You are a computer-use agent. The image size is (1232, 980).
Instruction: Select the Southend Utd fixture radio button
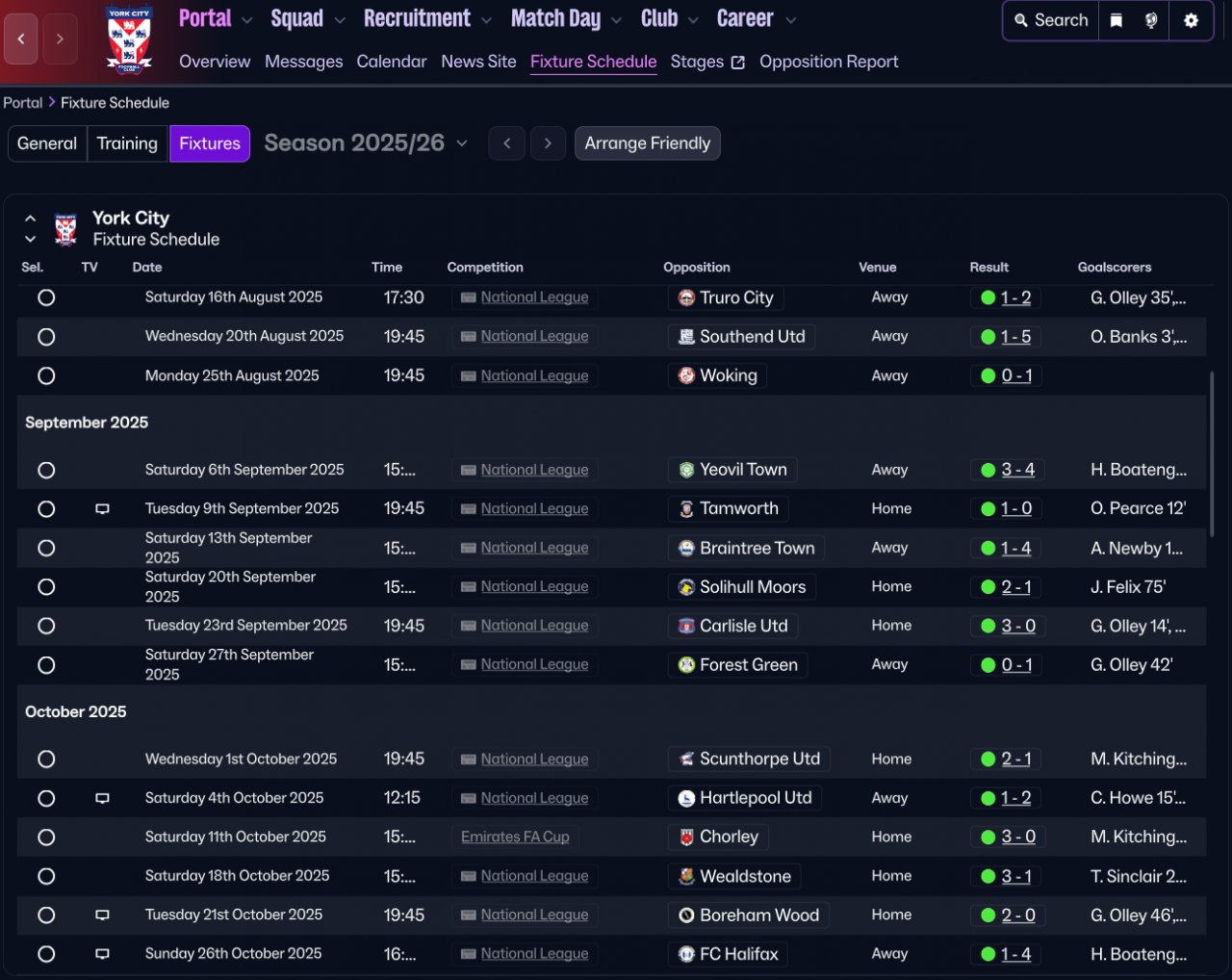46,337
